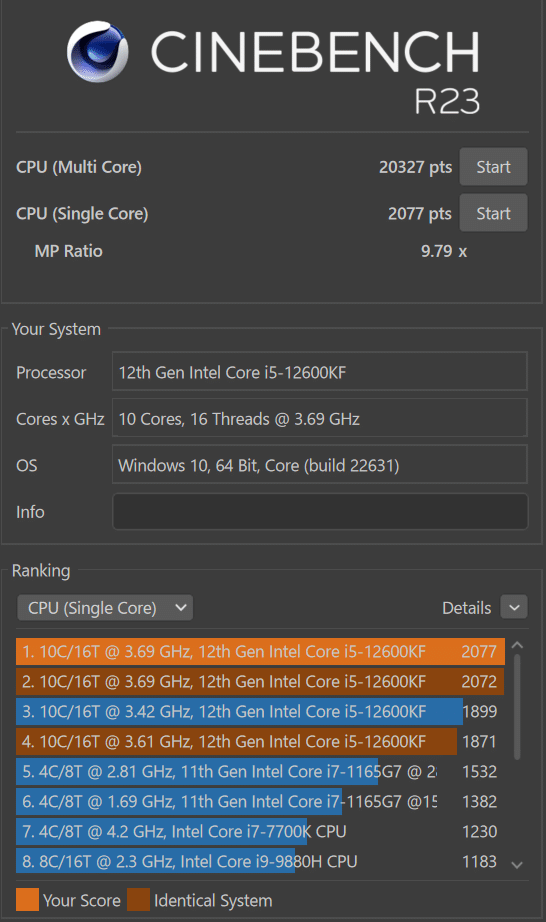Select the 3.61 GHz i5-12600KF ranking entry
546x922 pixels.
point(260,741)
